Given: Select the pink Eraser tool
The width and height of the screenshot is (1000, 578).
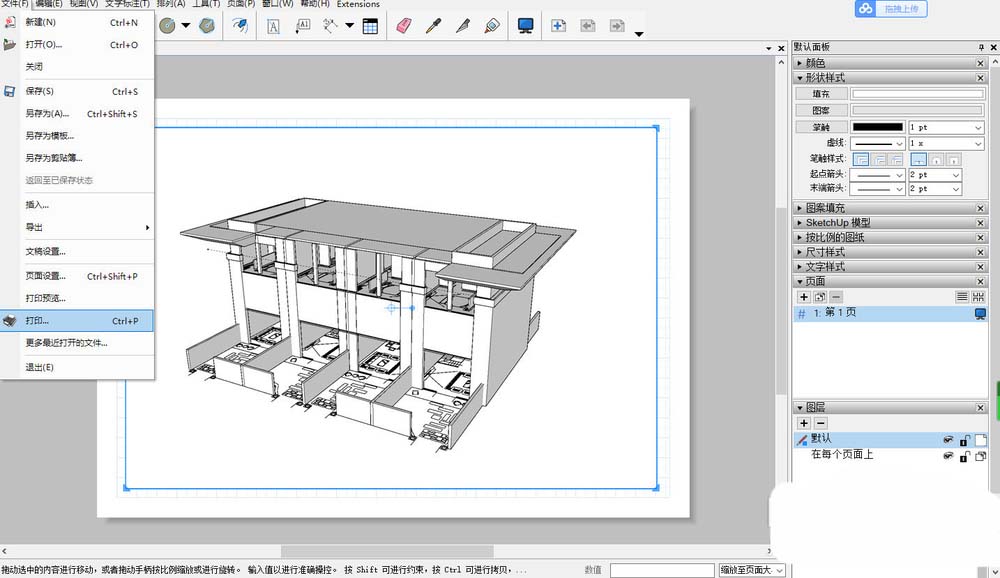Looking at the screenshot, I should [x=403, y=26].
